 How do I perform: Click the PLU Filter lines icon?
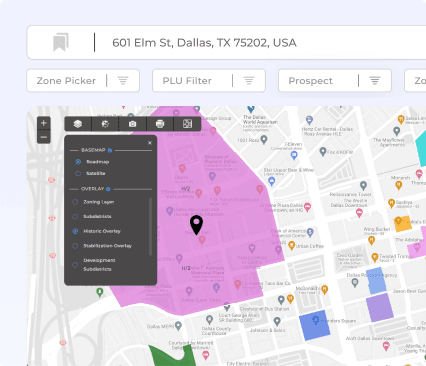point(249,81)
